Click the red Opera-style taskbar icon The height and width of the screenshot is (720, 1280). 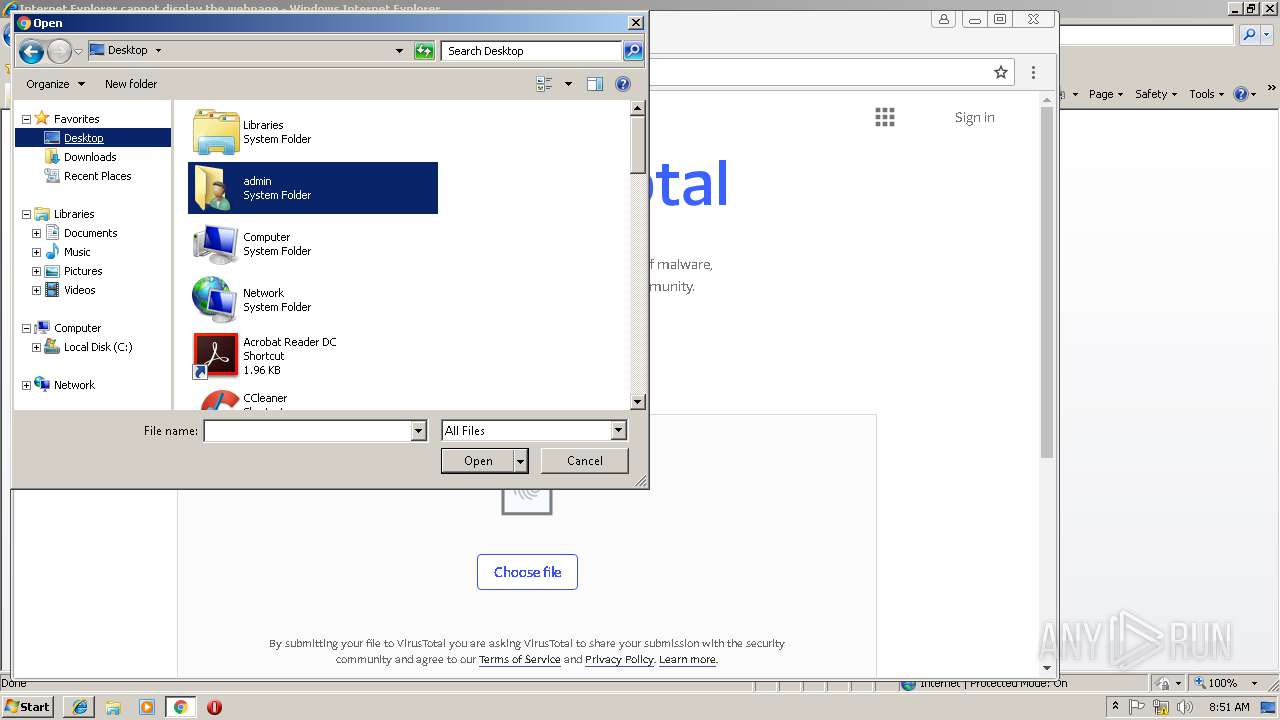coord(214,707)
